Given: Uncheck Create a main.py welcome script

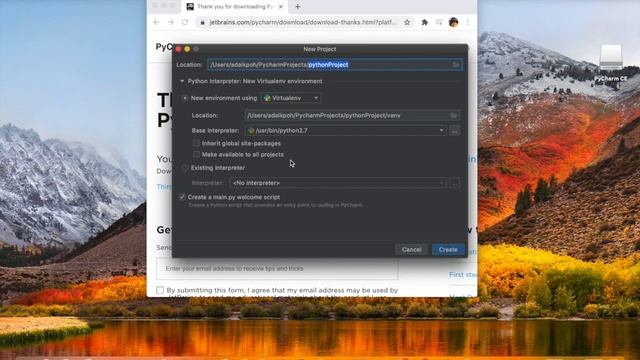Looking at the screenshot, I should click(x=182, y=197).
